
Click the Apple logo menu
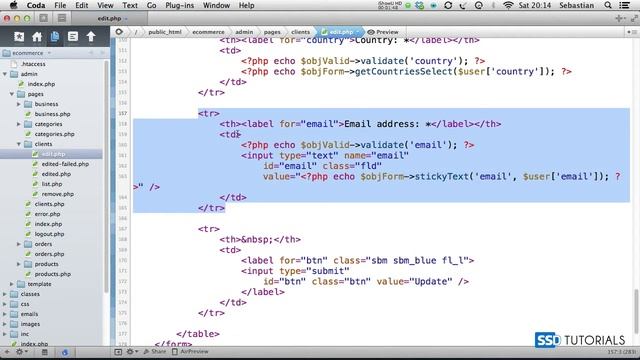(13, 5)
